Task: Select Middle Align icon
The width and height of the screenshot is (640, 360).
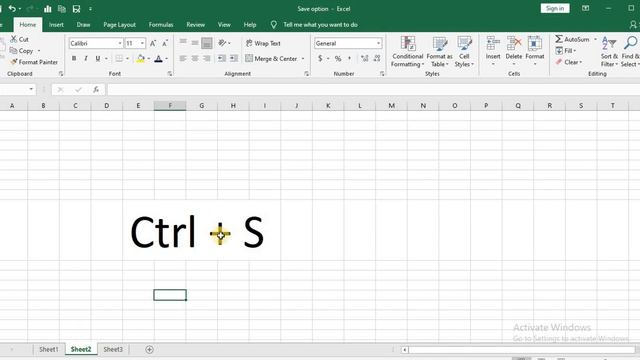Action: point(195,42)
